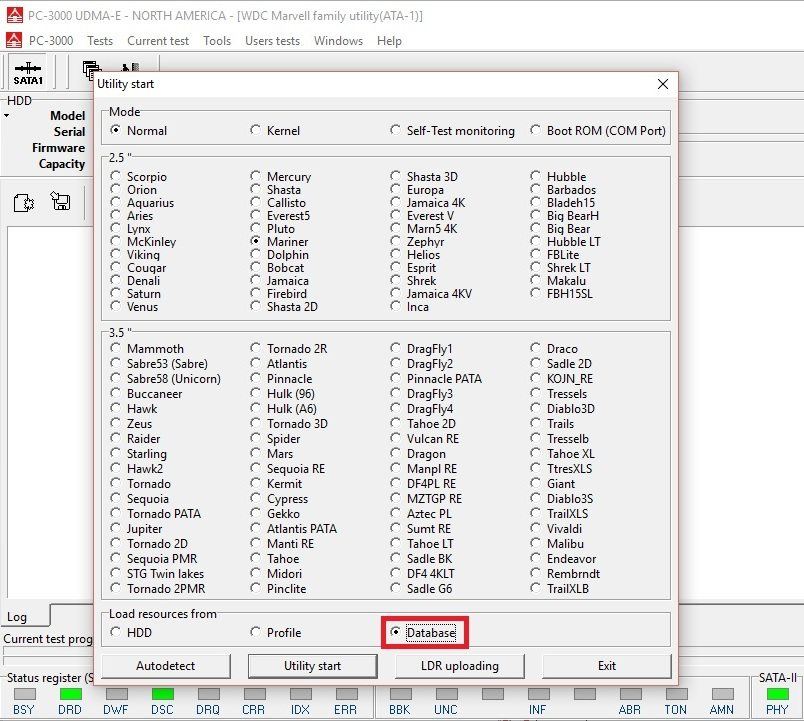Click the Exit button

coord(607,666)
